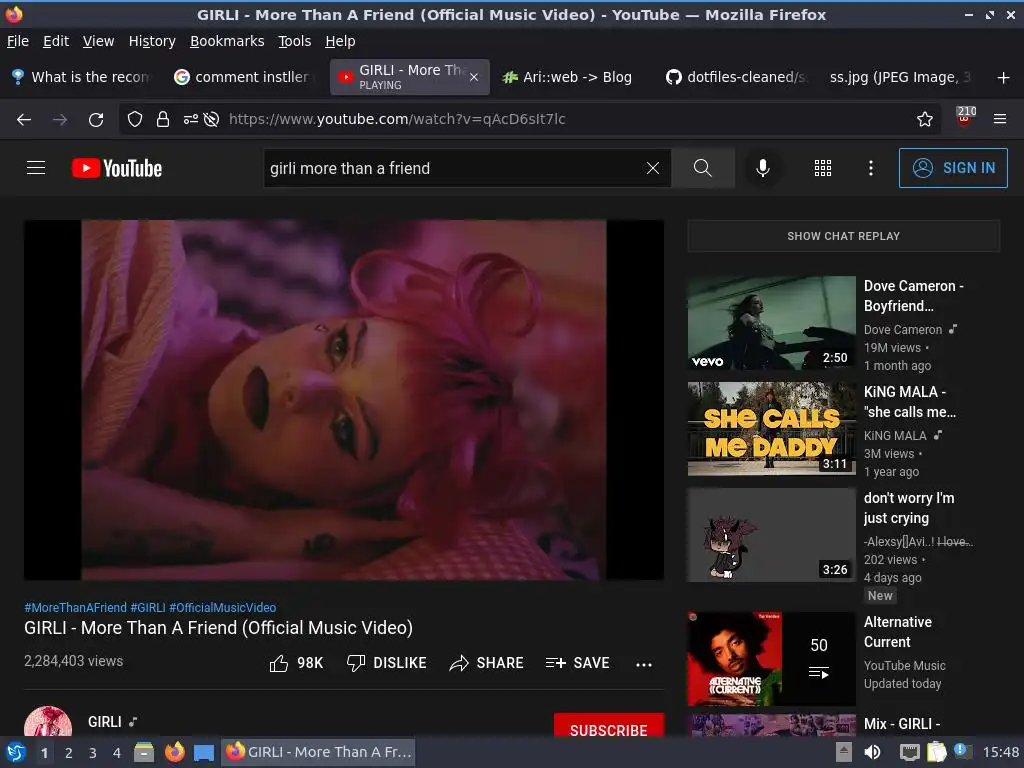
Task: Click the autoplay blocked icon in URL bar
Action: tap(211, 119)
